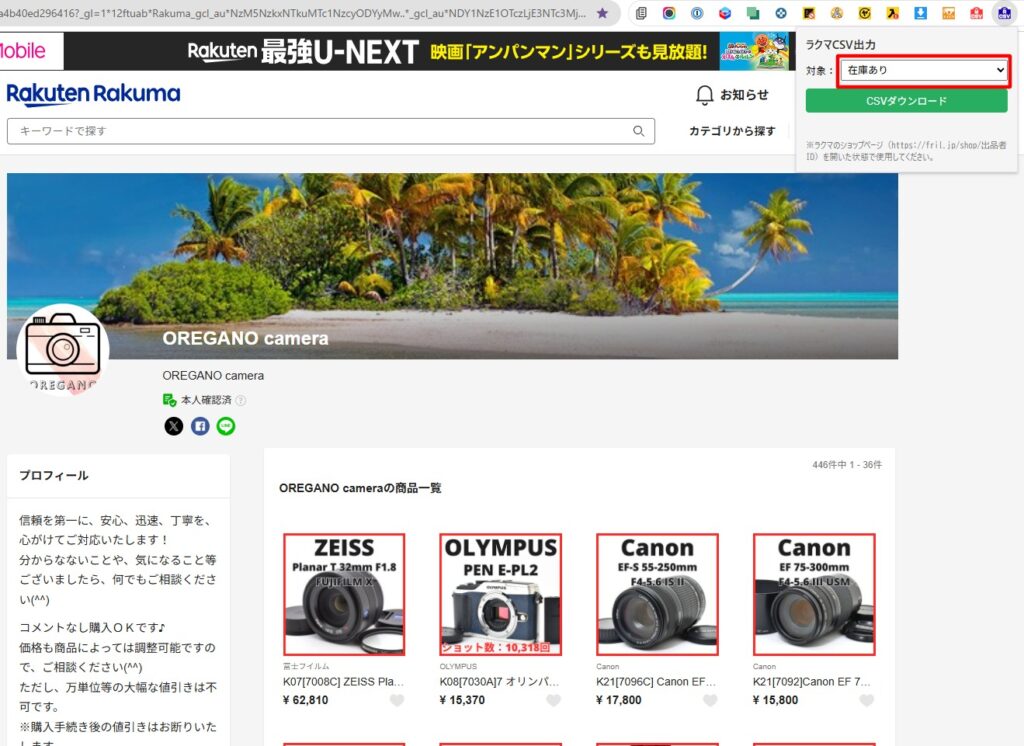Toggle heart on Olympus PEN E-PL2 listing

click(x=553, y=700)
